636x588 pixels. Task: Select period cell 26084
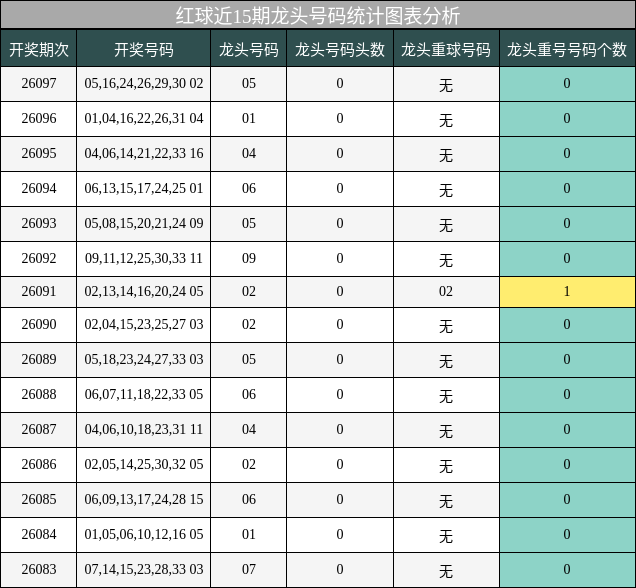39,534
